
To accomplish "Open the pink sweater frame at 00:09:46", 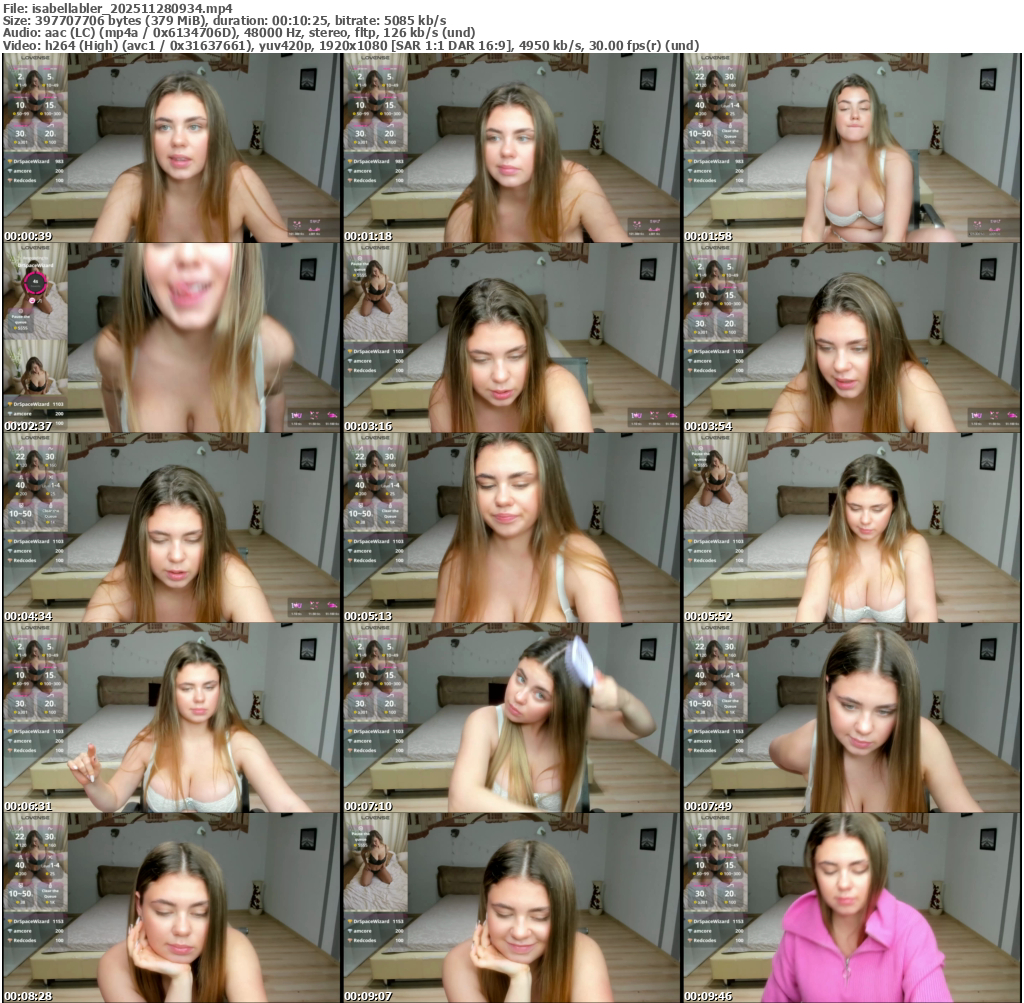I will click(x=852, y=908).
